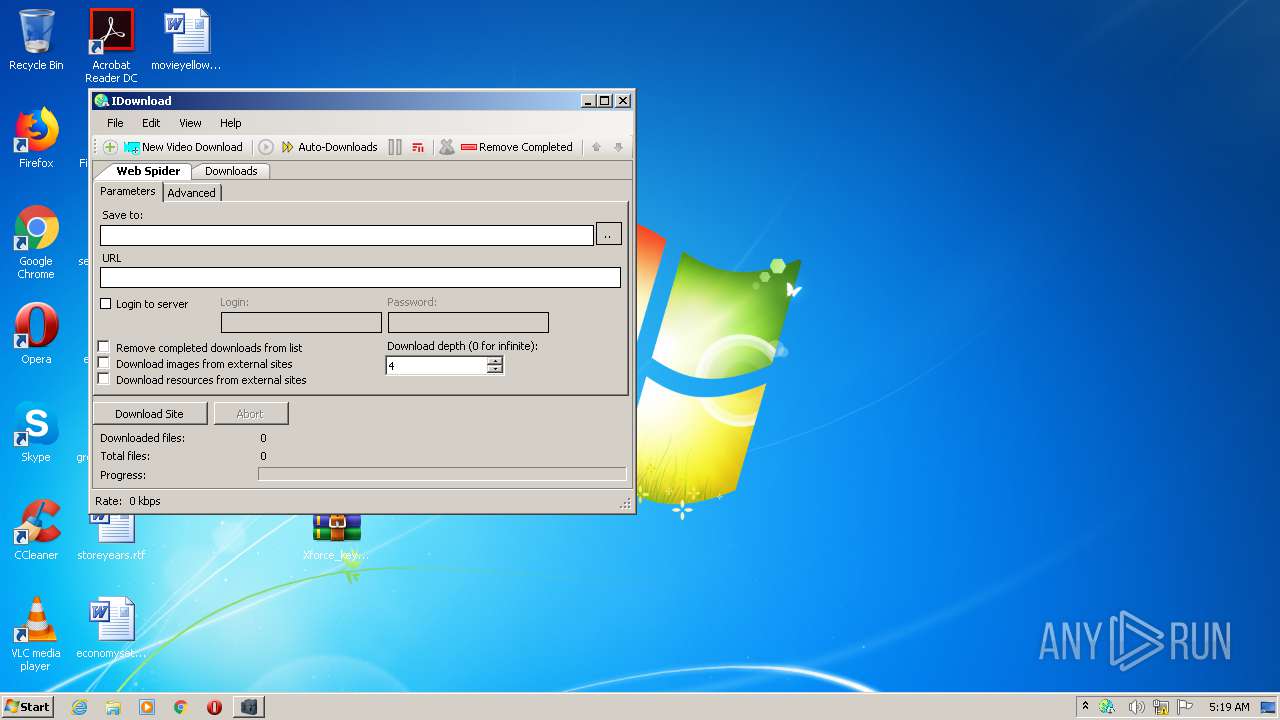Click the Password text field
Image resolution: width=1280 pixels, height=720 pixels.
(x=468, y=322)
